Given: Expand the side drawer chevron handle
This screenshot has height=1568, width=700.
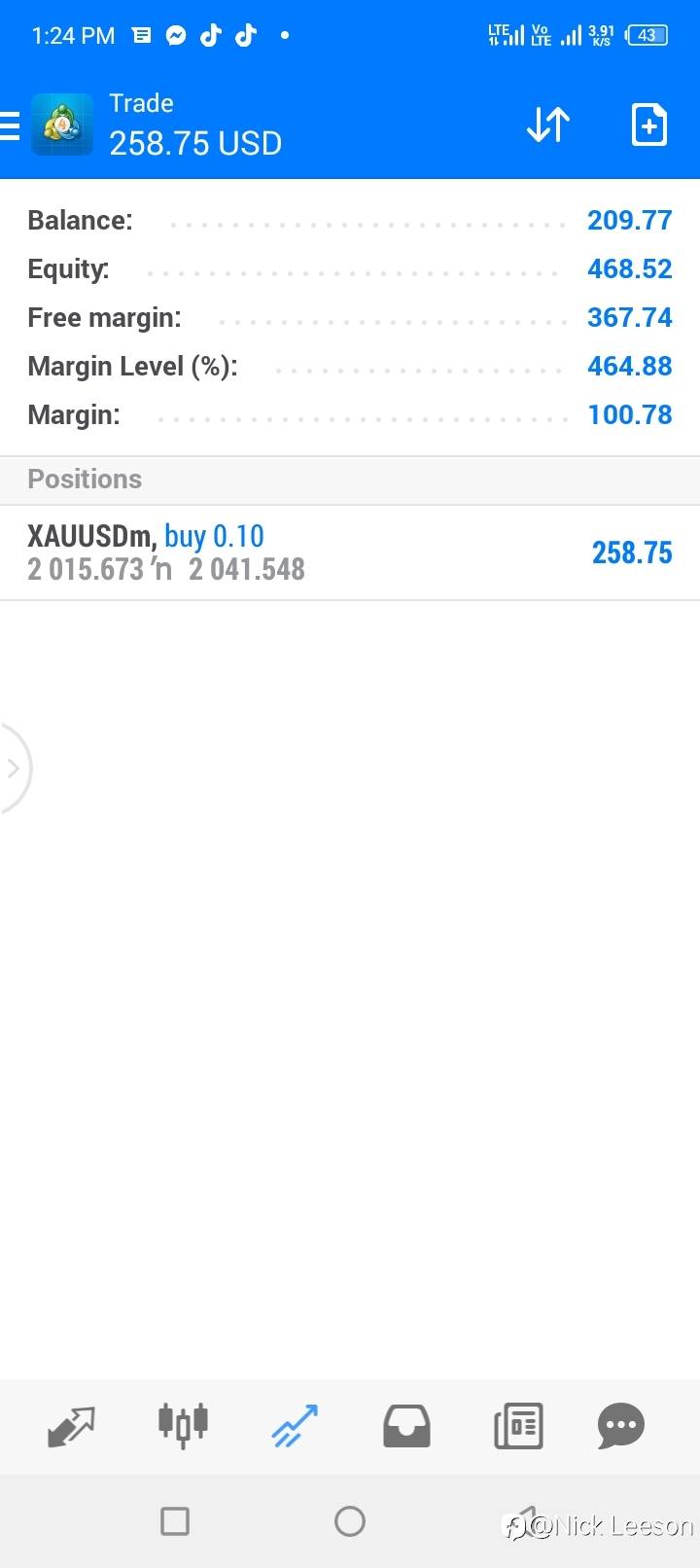Looking at the screenshot, I should (x=14, y=768).
